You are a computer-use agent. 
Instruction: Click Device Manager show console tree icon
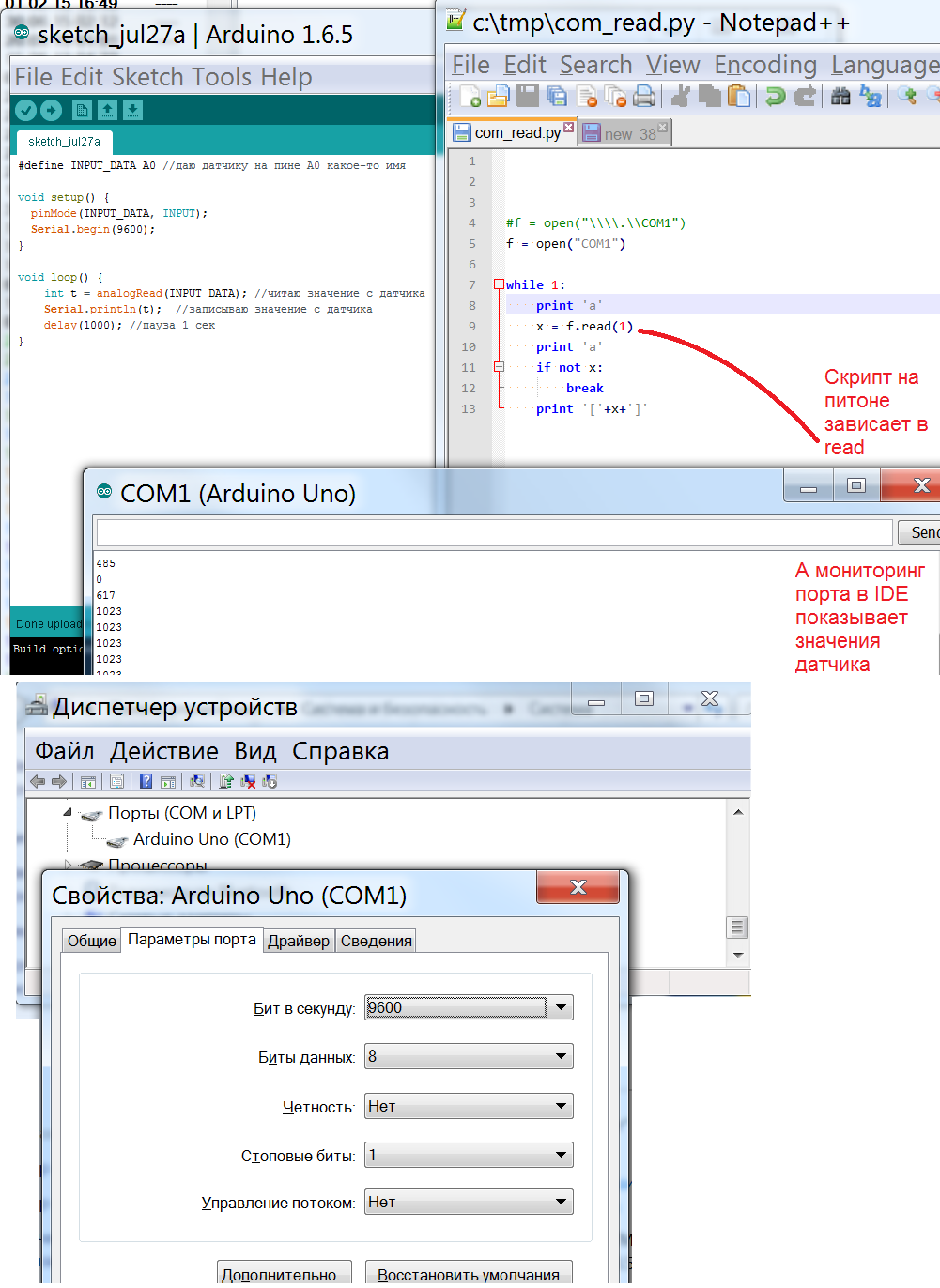[88, 781]
